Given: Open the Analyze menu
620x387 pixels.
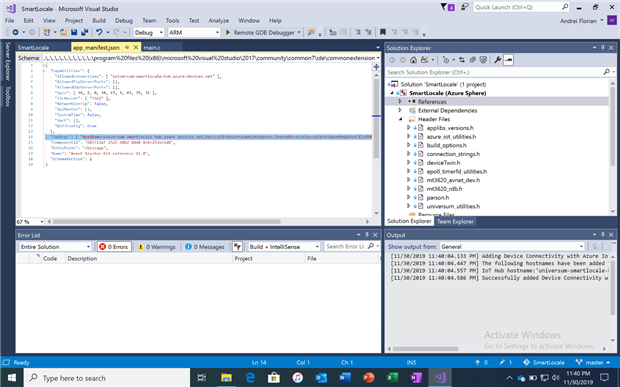Looking at the screenshot, I should (x=219, y=20).
